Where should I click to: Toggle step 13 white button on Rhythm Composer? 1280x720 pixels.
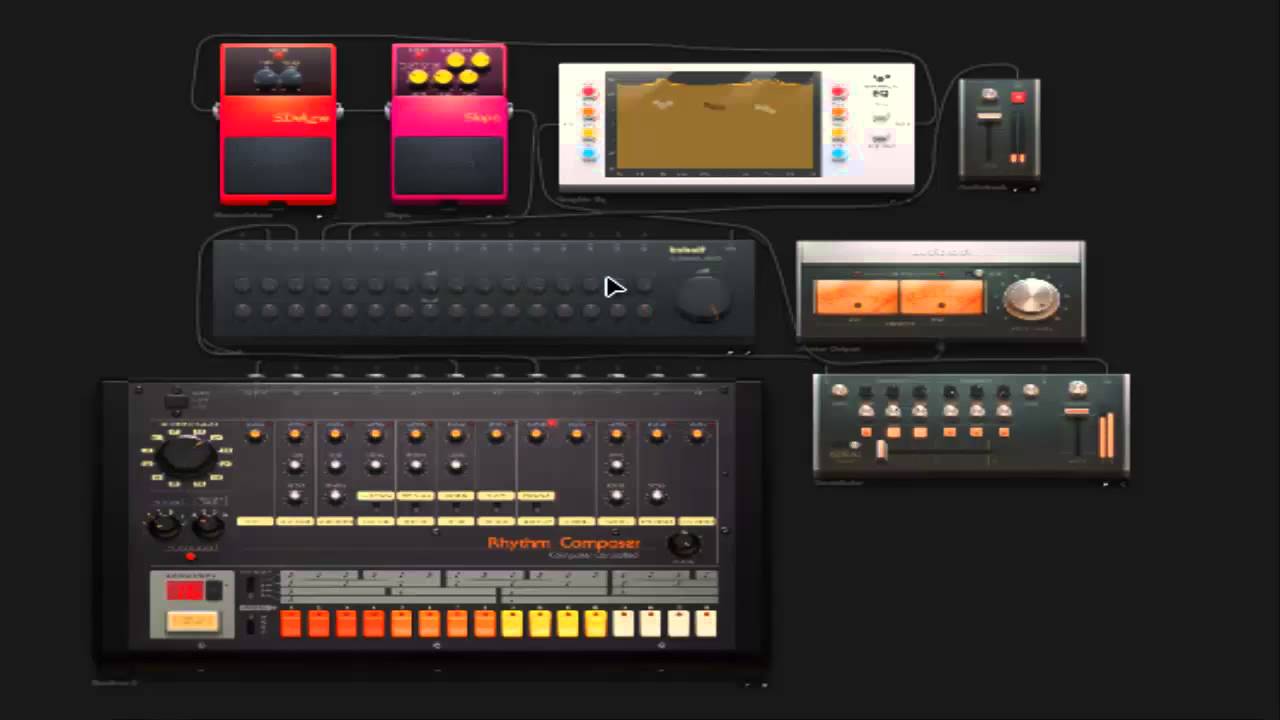point(623,623)
